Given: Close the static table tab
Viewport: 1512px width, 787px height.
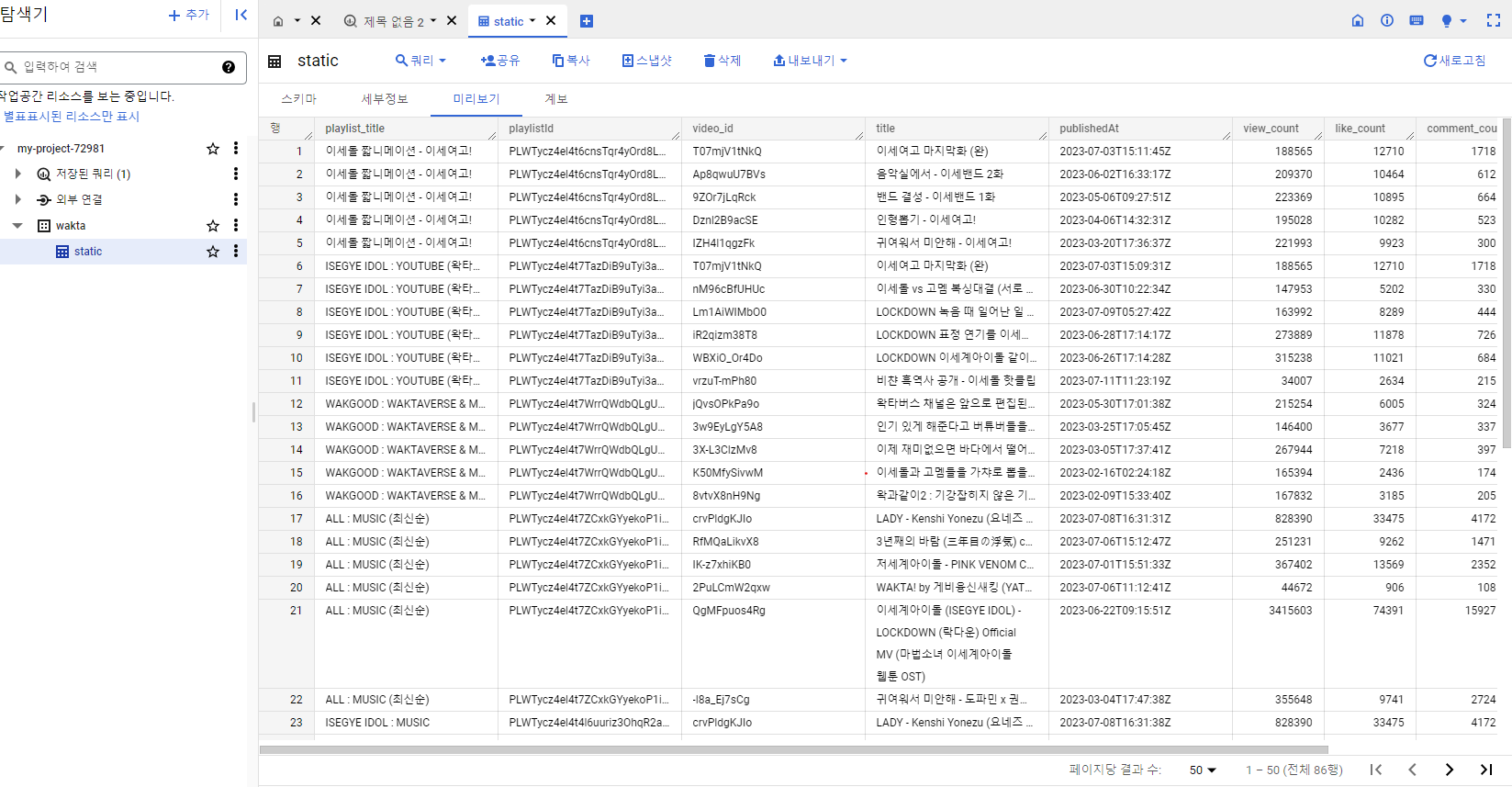Looking at the screenshot, I should (x=551, y=20).
